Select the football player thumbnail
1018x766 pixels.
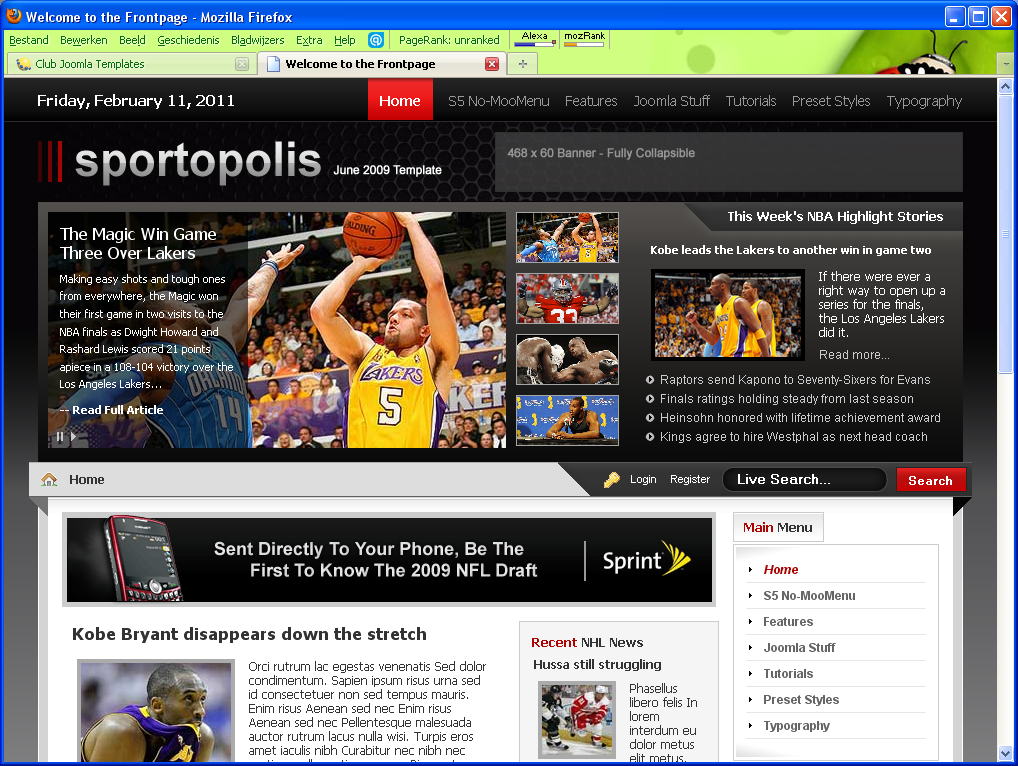567,299
